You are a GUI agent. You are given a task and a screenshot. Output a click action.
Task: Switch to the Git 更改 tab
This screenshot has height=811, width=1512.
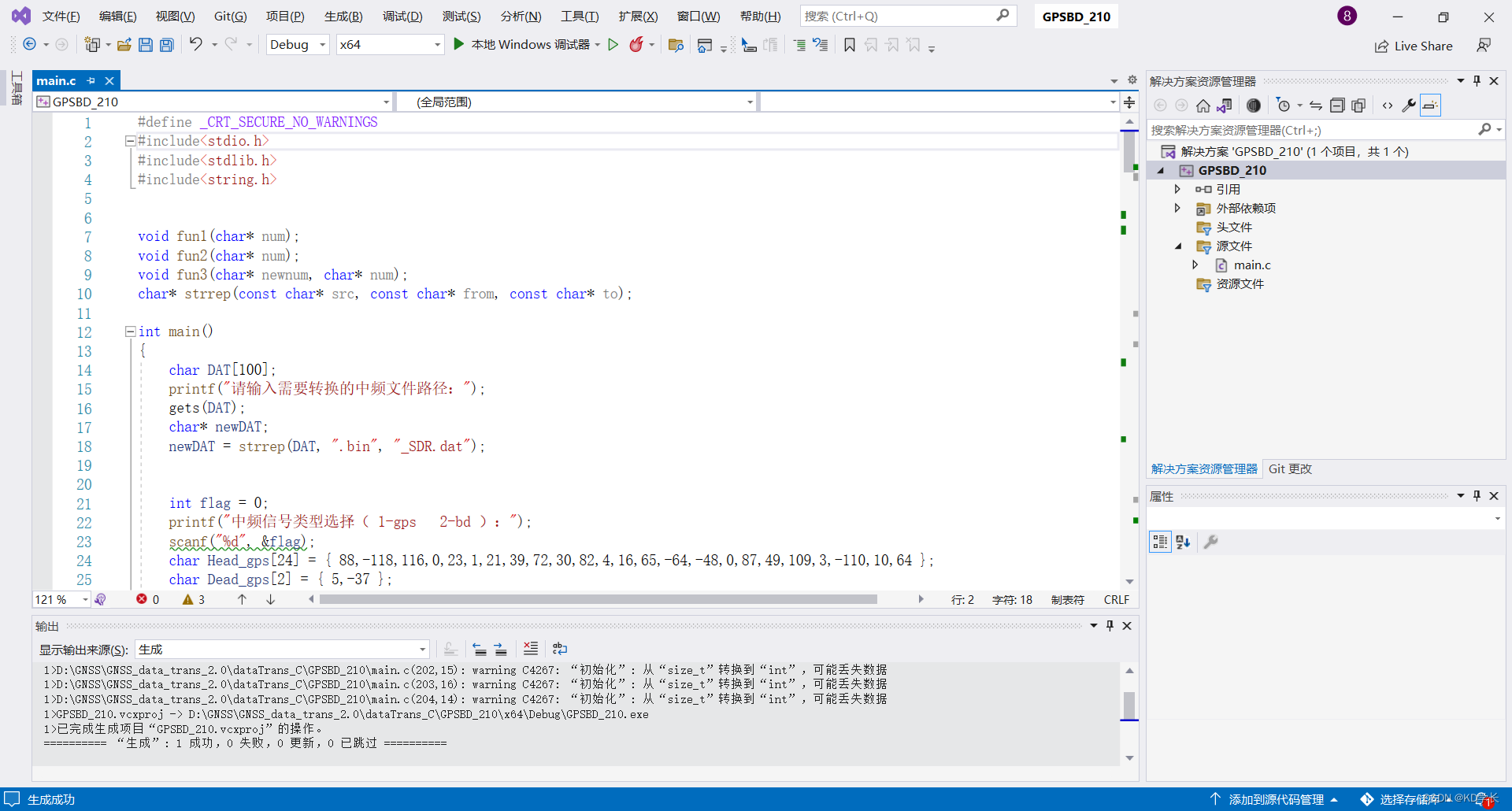pyautogui.click(x=1290, y=468)
